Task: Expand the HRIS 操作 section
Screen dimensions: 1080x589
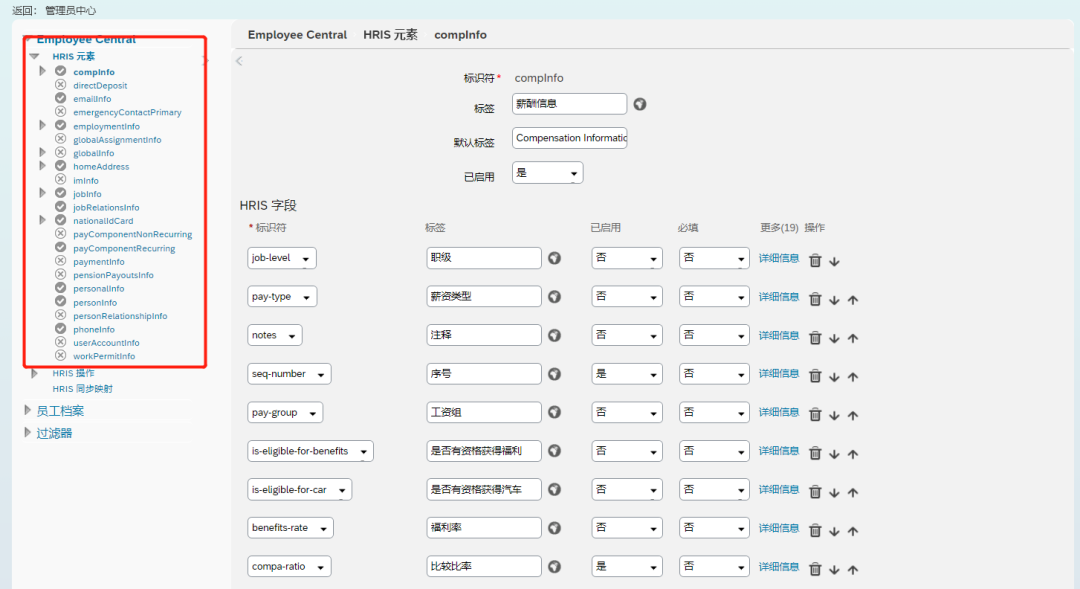Action: point(34,373)
